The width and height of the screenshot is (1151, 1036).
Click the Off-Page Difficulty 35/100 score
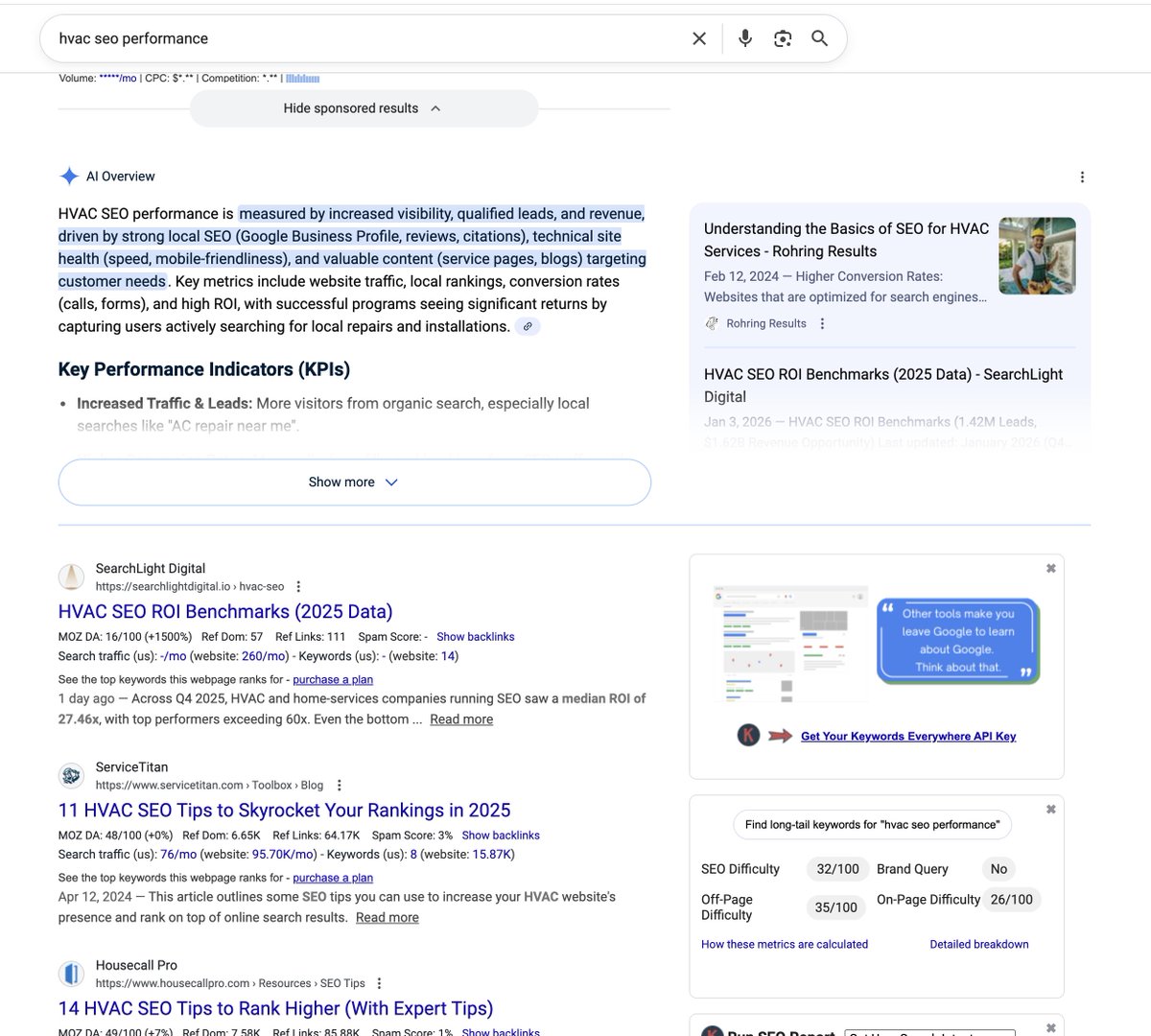click(x=835, y=907)
